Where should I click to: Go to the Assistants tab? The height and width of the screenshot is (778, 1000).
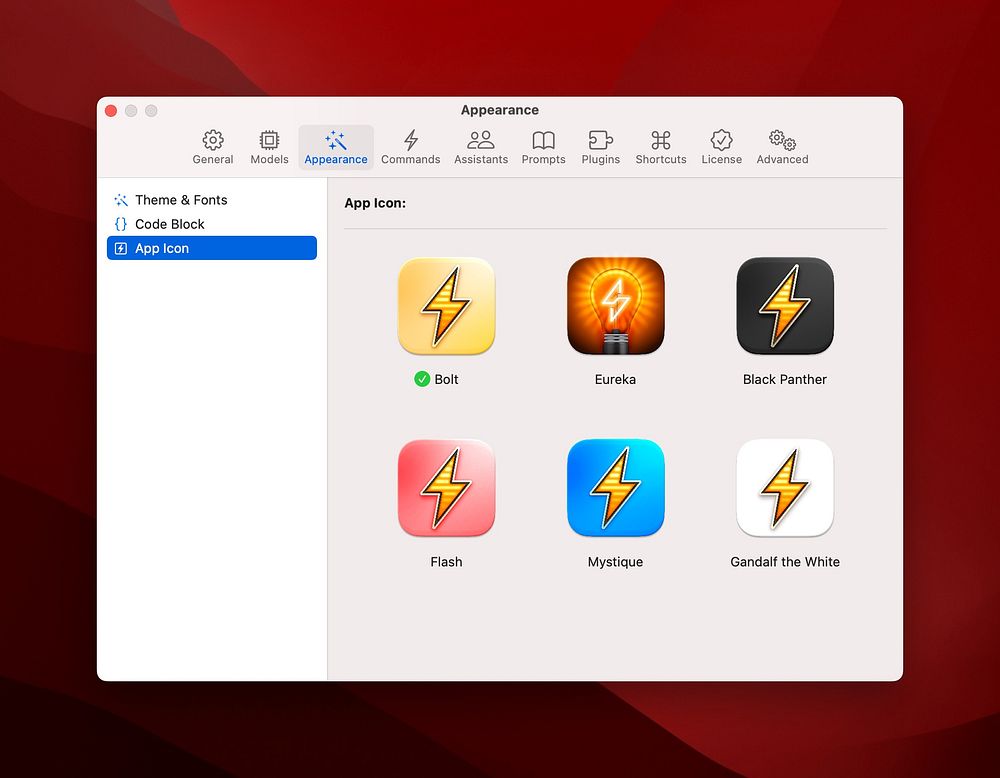tap(481, 147)
